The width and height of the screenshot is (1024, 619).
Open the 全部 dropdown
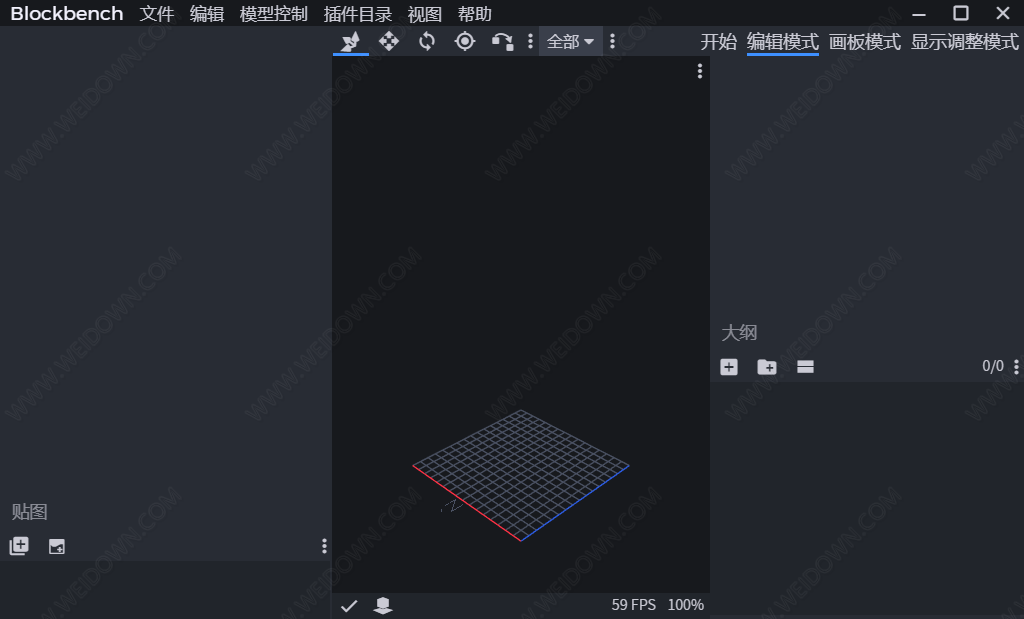[x=570, y=42]
